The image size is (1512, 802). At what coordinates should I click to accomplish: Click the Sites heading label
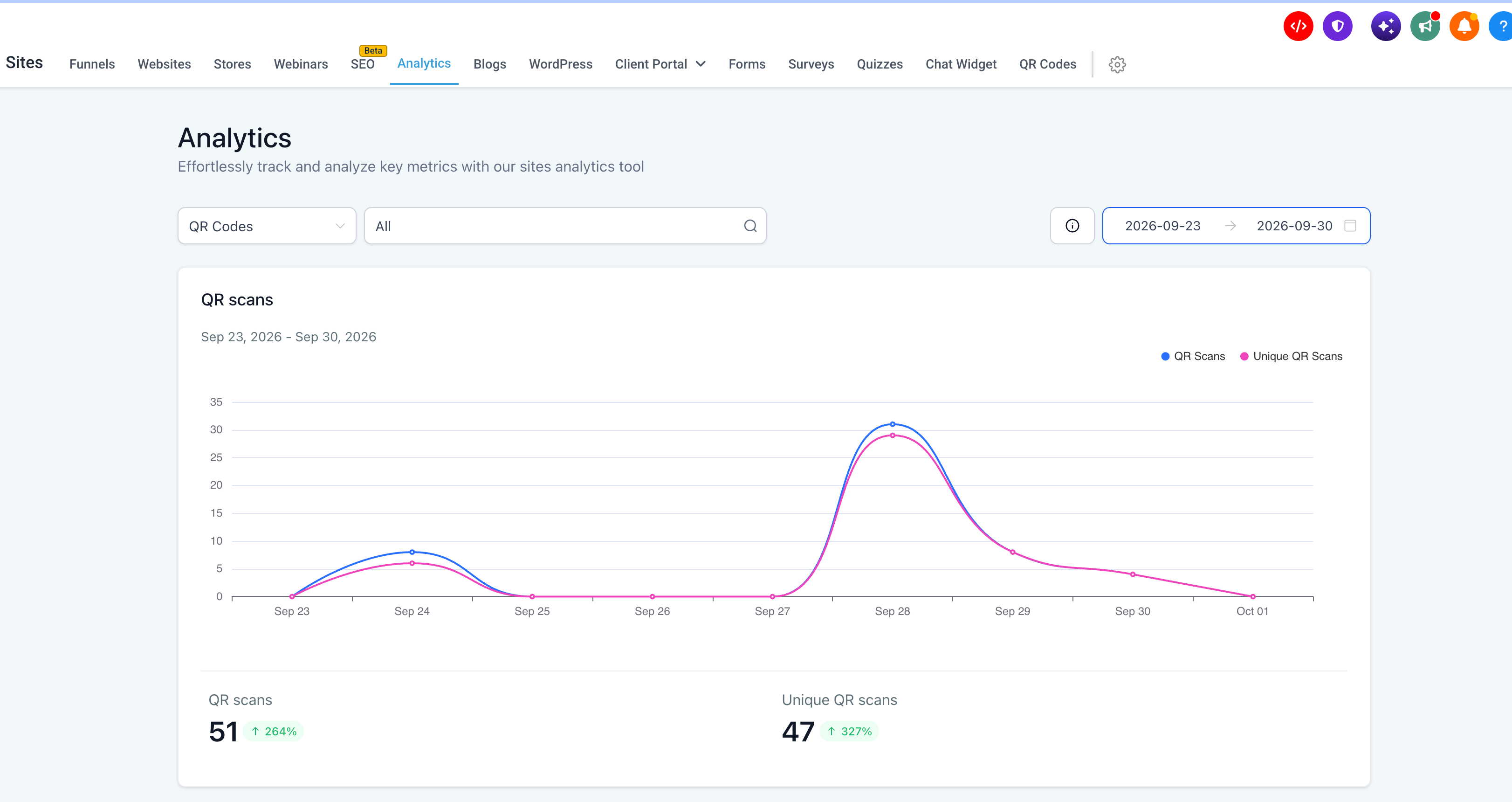pos(24,62)
